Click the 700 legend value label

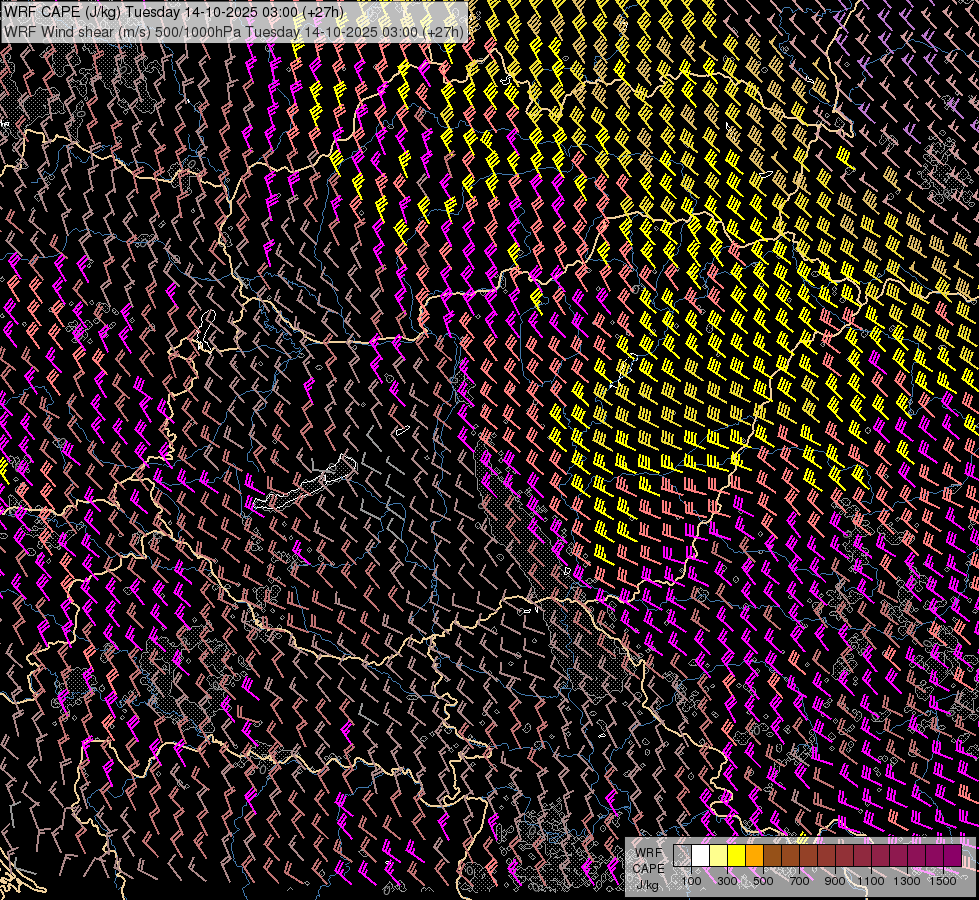(799, 881)
